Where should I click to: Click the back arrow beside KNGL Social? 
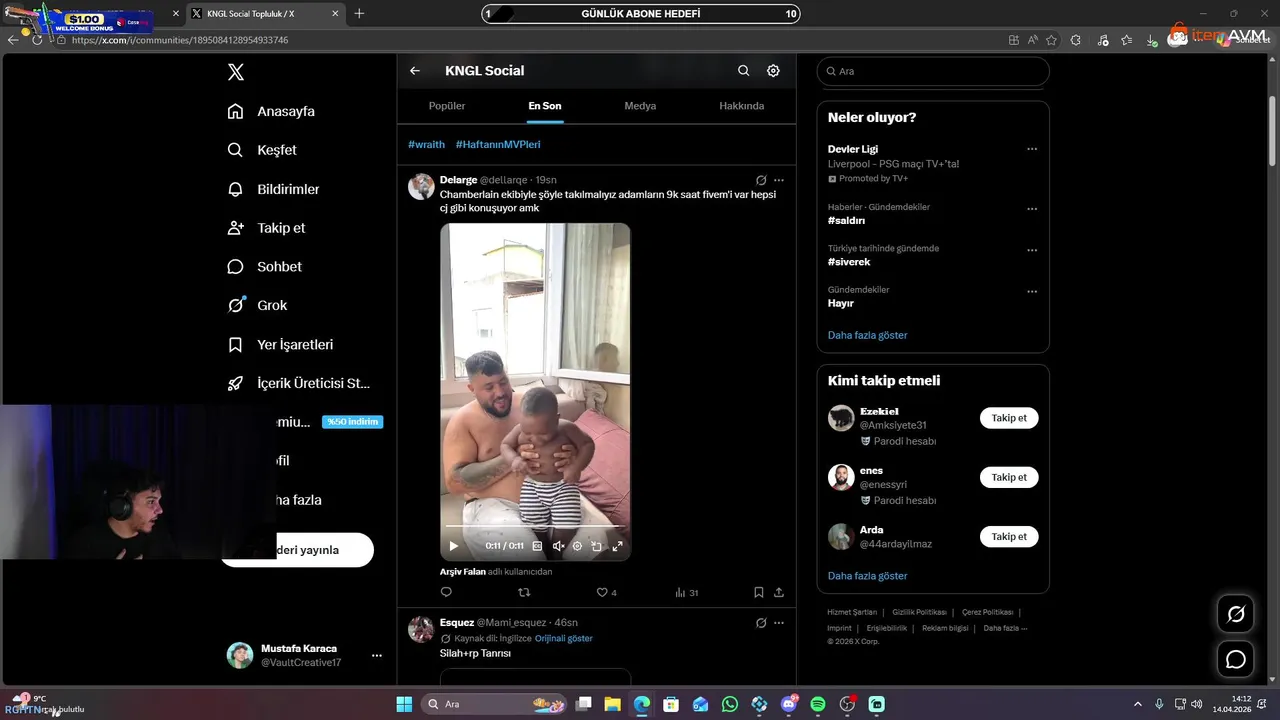pyautogui.click(x=415, y=71)
